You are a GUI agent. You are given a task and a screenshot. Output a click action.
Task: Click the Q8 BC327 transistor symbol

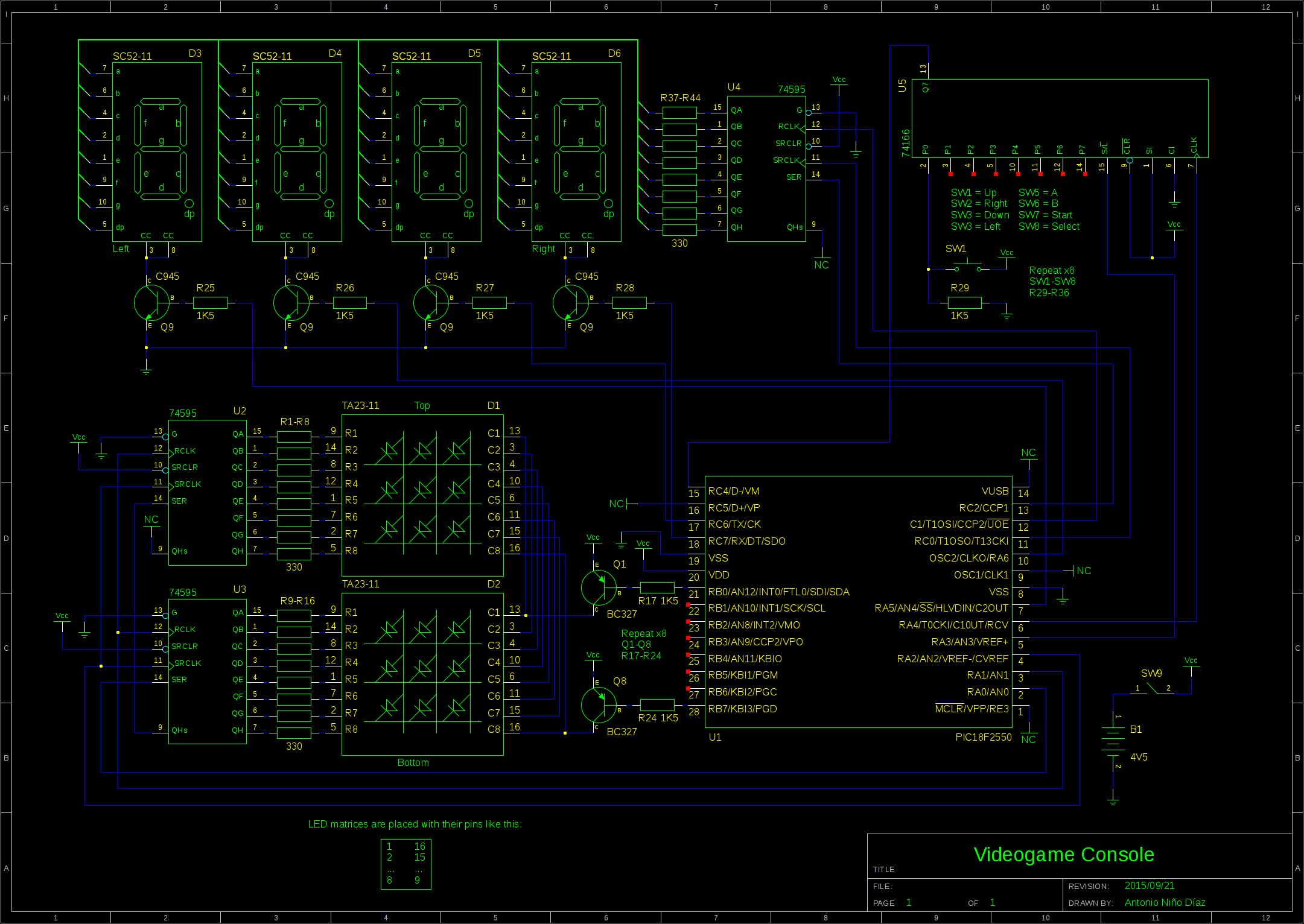pos(598,704)
